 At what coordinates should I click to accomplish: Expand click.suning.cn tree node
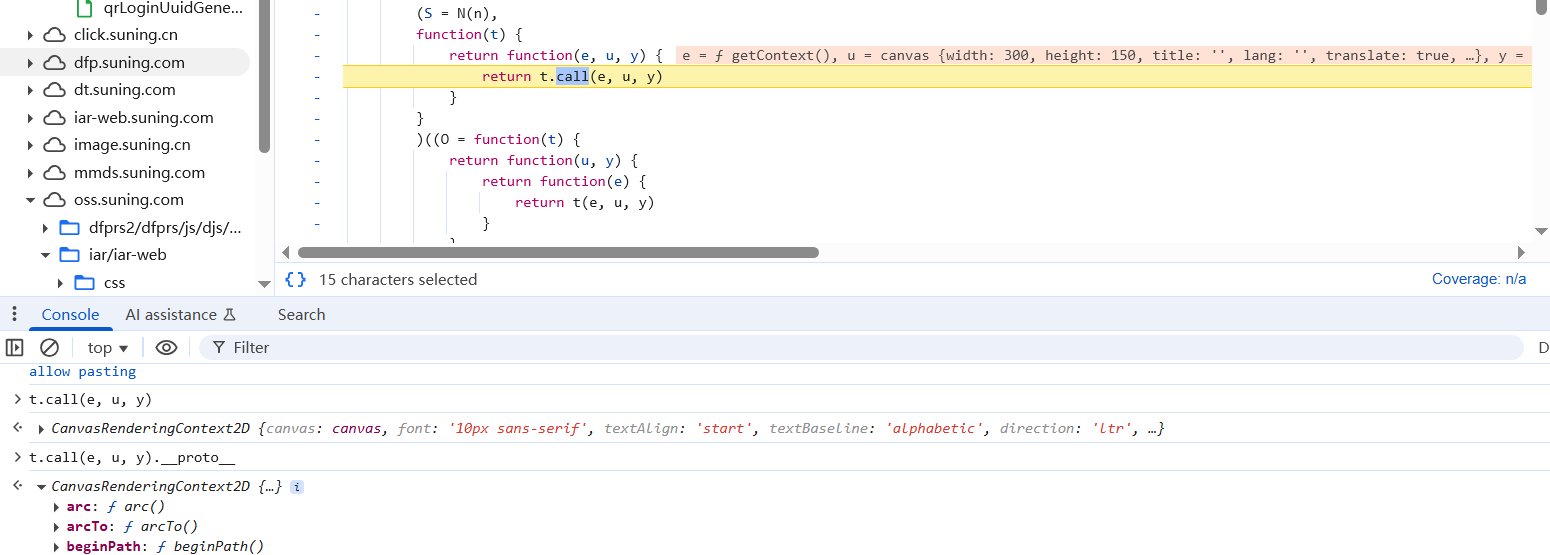click(31, 35)
